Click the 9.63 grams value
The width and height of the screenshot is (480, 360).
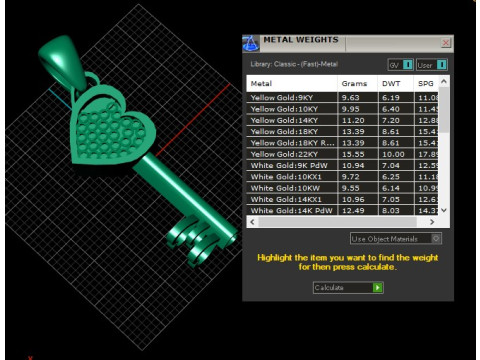(x=351, y=98)
